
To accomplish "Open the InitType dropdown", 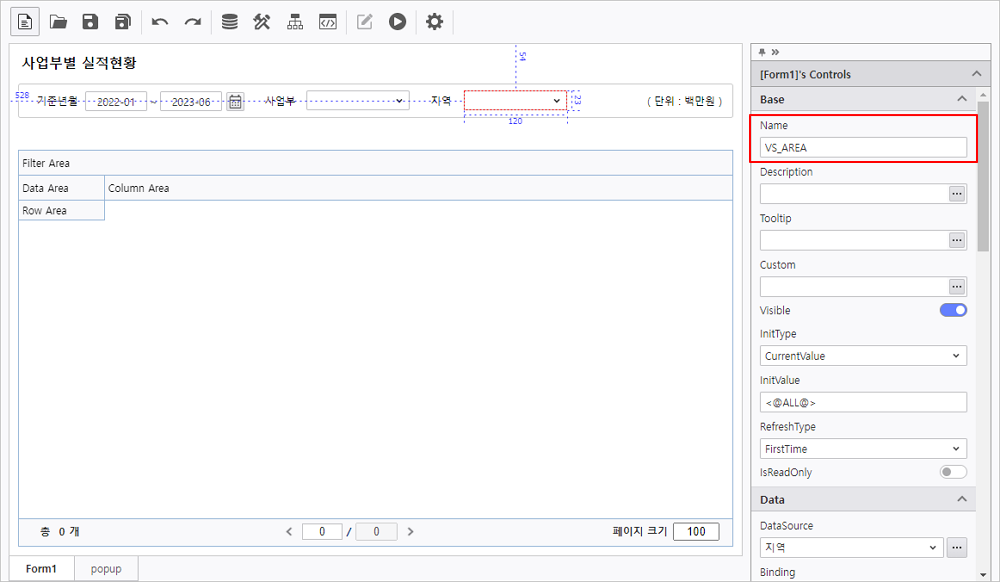I will click(x=862, y=356).
